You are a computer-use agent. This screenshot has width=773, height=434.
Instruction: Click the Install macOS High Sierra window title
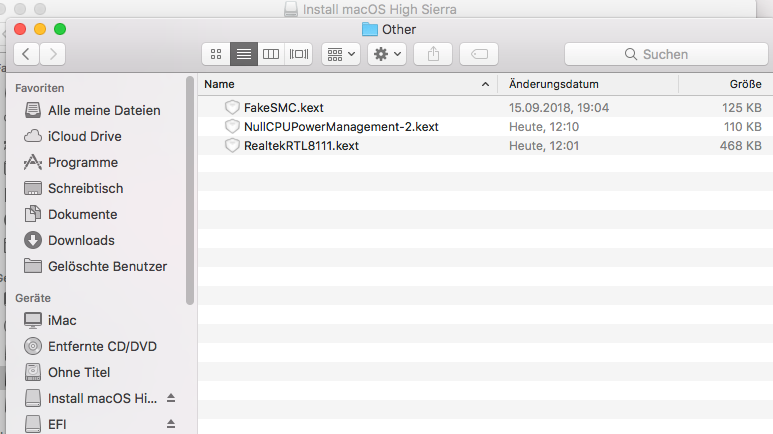pos(380,9)
